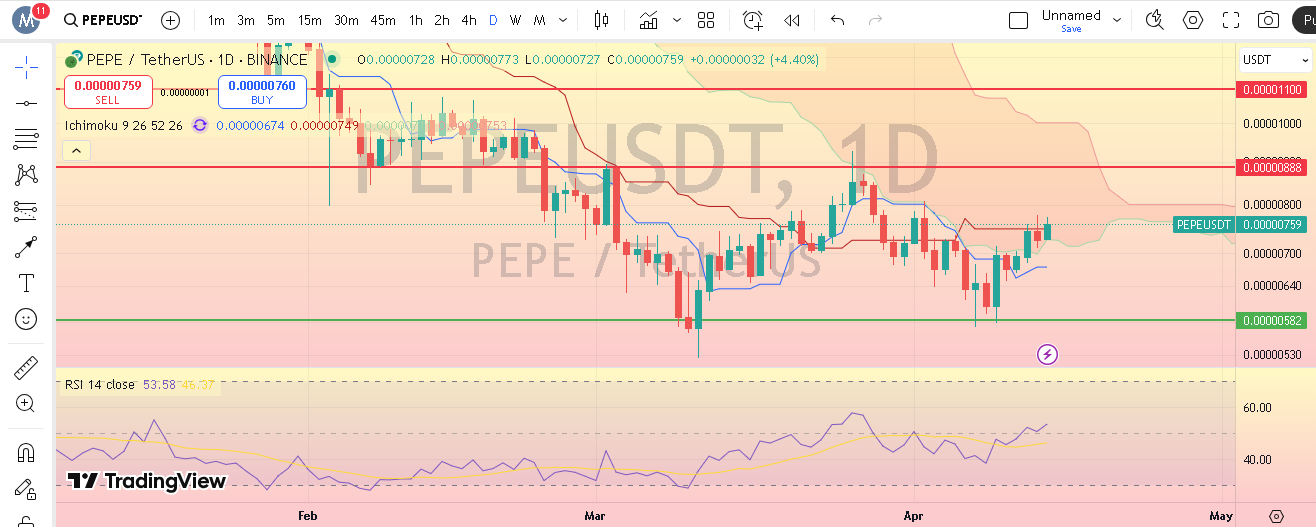Expand the favorite indicators dropdown arrow
The width and height of the screenshot is (1316, 527).
[x=677, y=20]
